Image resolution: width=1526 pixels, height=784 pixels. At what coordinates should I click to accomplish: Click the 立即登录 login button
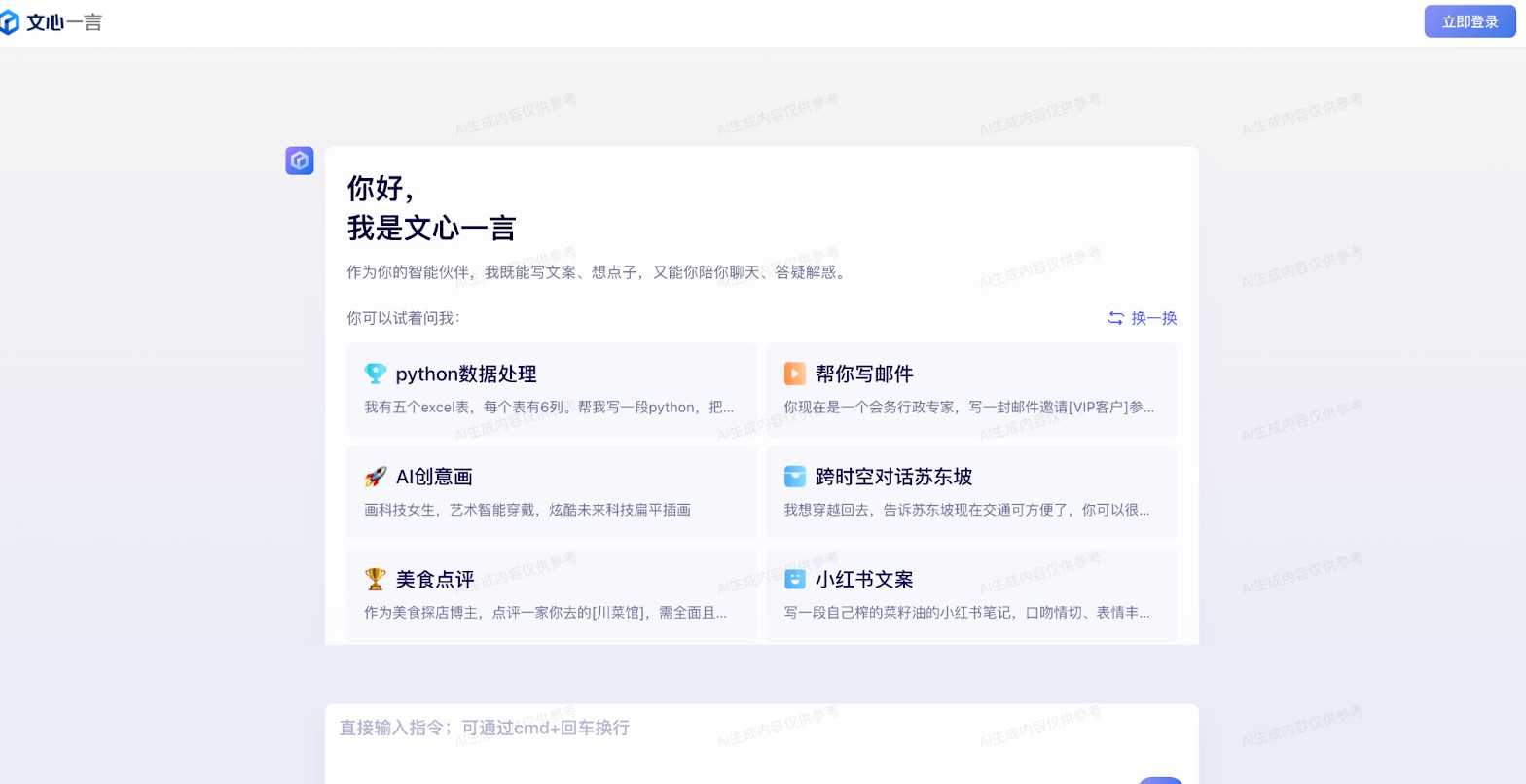coord(1470,21)
